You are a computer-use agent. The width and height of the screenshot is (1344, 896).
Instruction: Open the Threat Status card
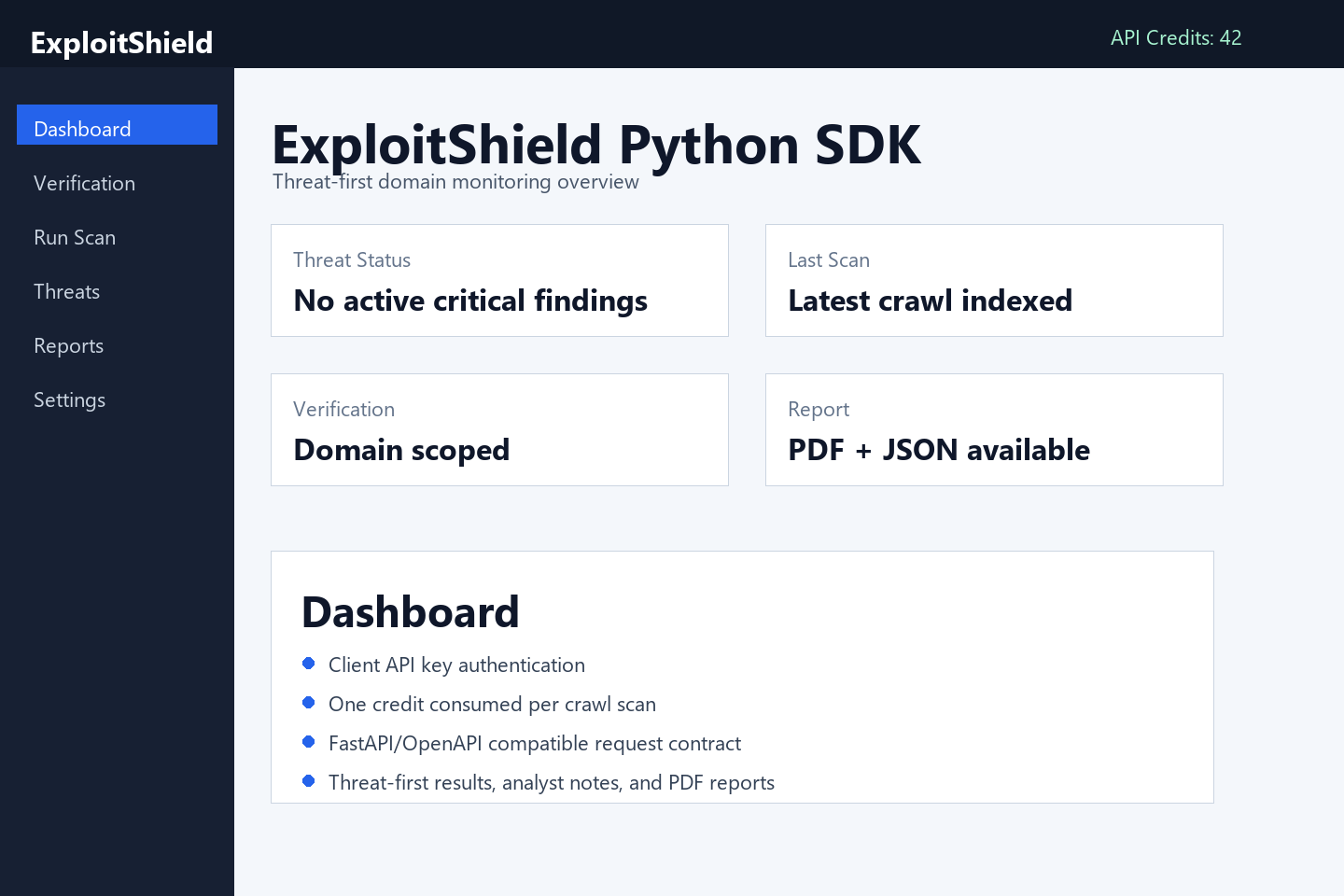coord(499,280)
